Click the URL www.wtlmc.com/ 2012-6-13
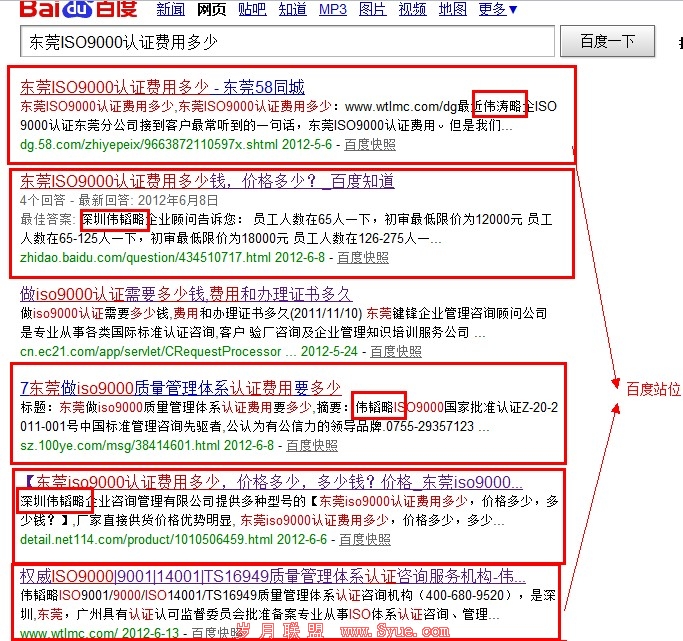 coord(99,633)
